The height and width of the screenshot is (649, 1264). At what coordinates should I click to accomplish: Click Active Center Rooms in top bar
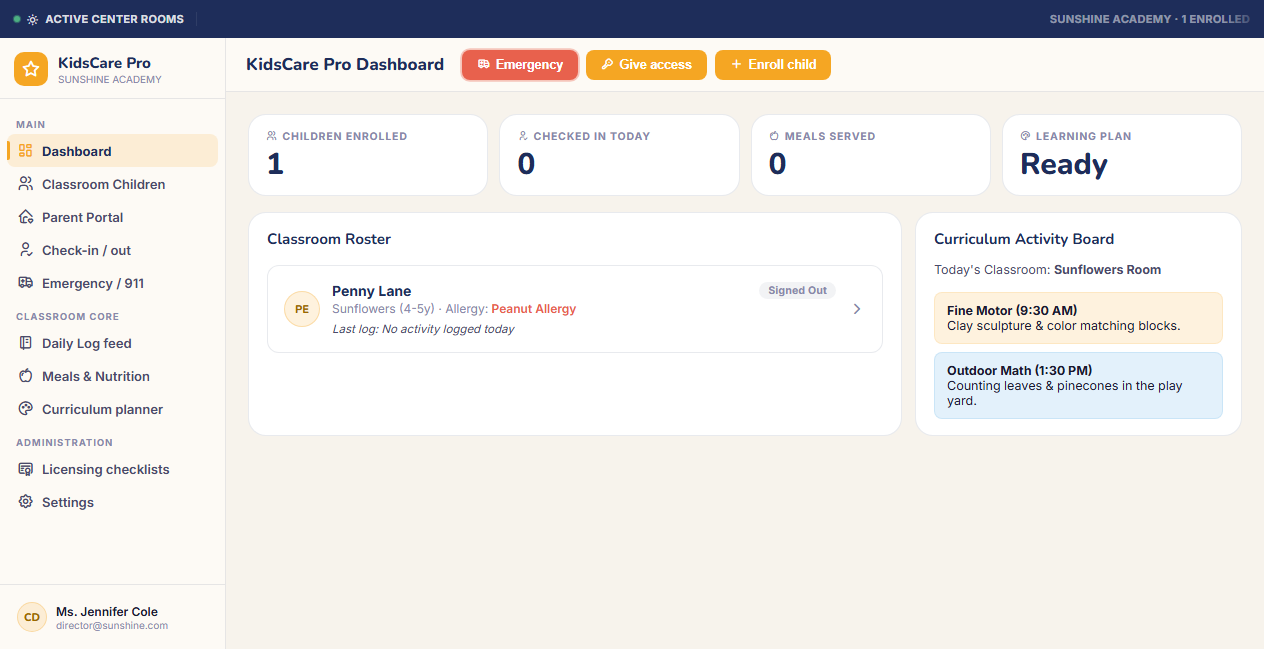pyautogui.click(x=114, y=19)
